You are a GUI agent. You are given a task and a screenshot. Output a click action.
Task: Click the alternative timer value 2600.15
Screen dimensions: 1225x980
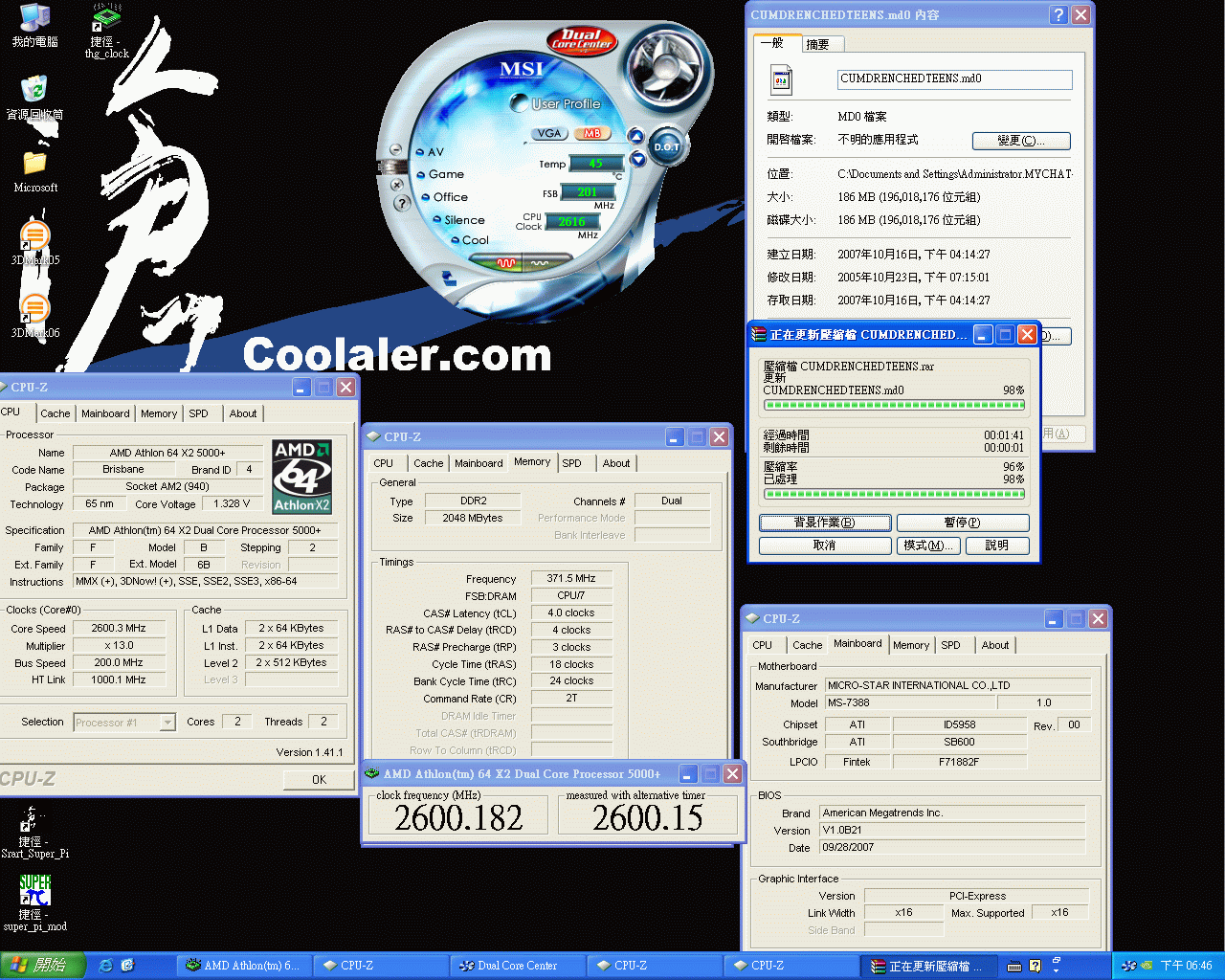[x=648, y=817]
